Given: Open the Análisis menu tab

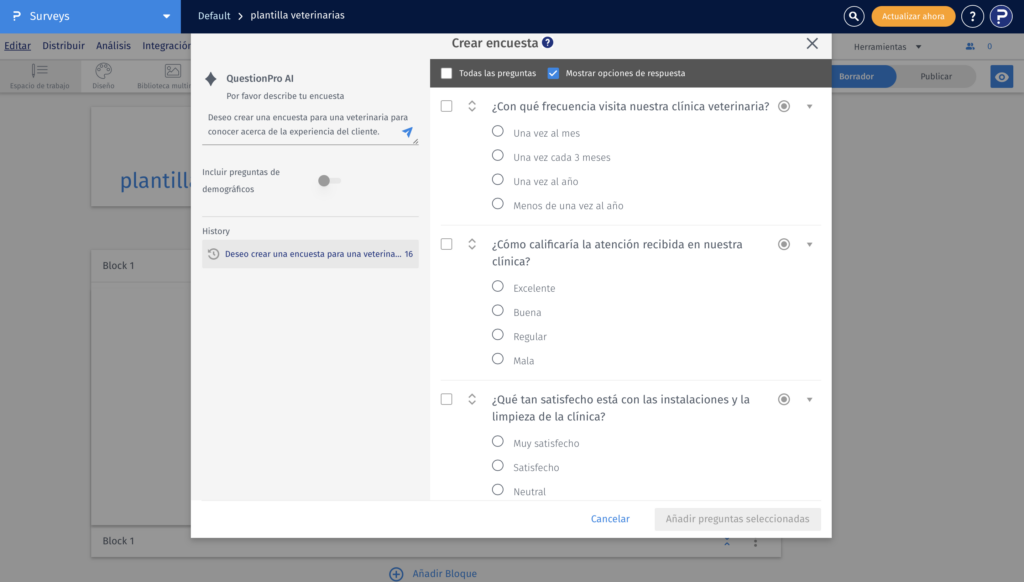Looking at the screenshot, I should [x=113, y=46].
